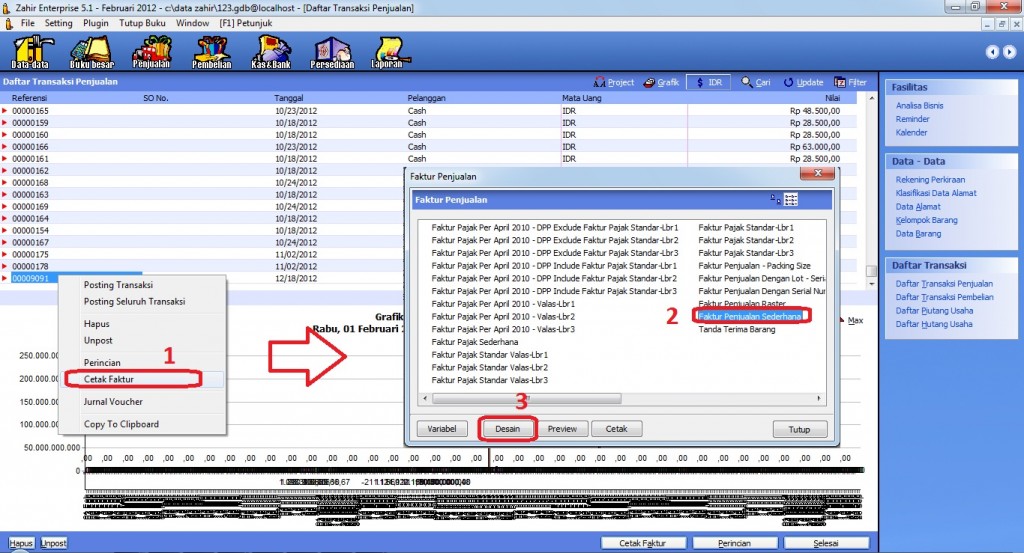Viewport: 1024px width, 553px height.
Task: Choose Cetak Faktur from context menu
Action: pos(109,379)
